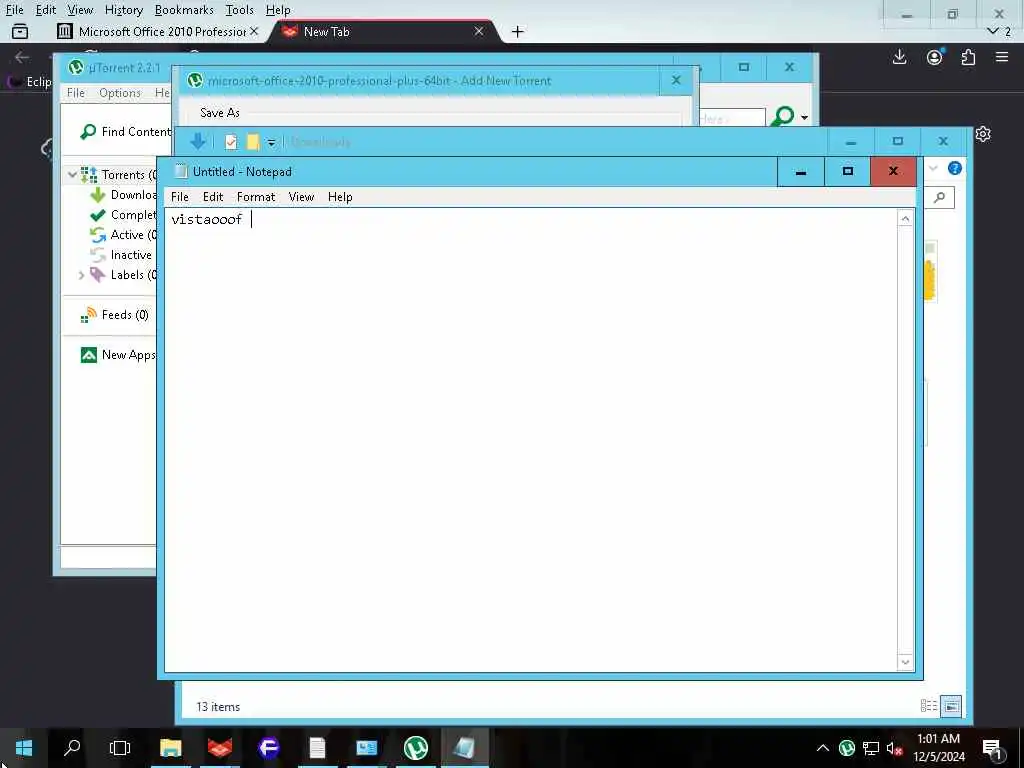Click the volume tray icon

(x=894, y=748)
